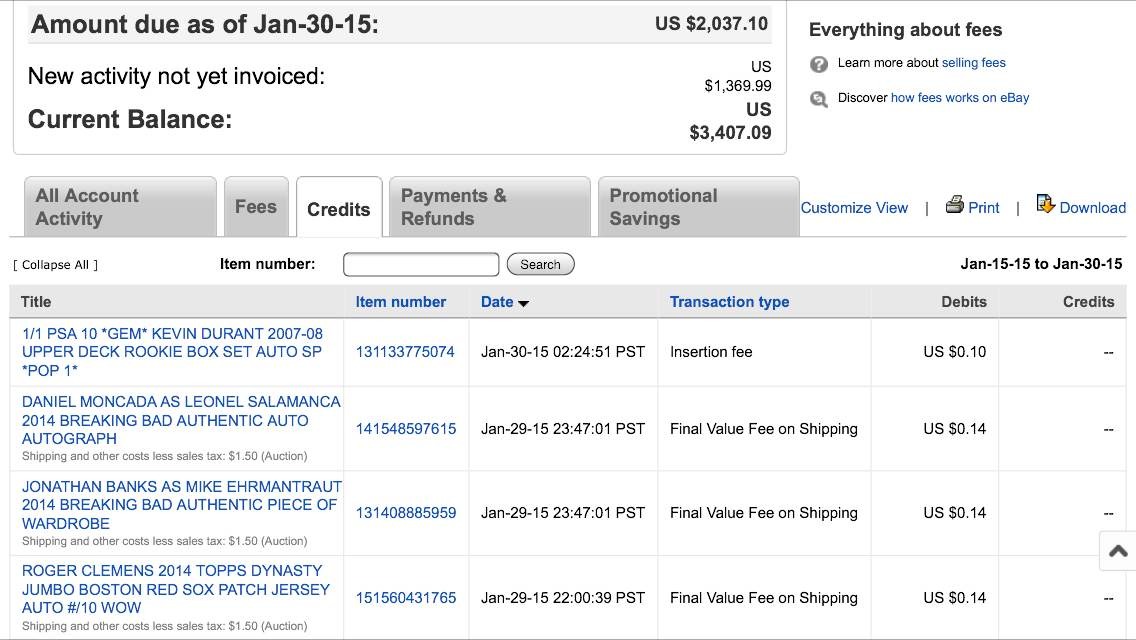The height and width of the screenshot is (640, 1136).
Task: Collapse all account entries
Action: coord(55,265)
